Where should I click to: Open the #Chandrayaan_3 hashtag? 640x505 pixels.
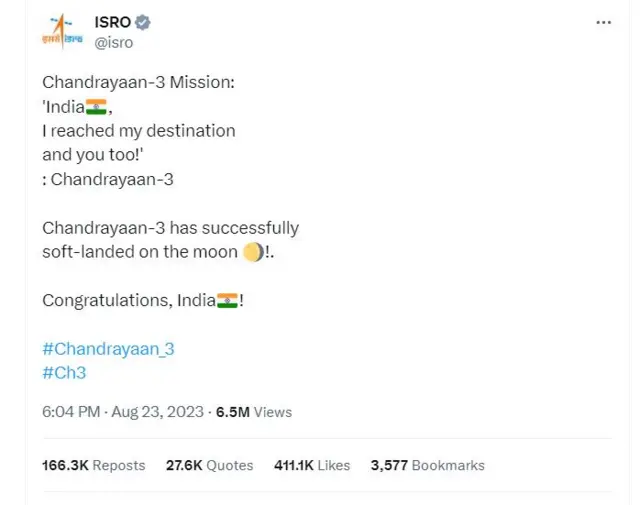[108, 349]
